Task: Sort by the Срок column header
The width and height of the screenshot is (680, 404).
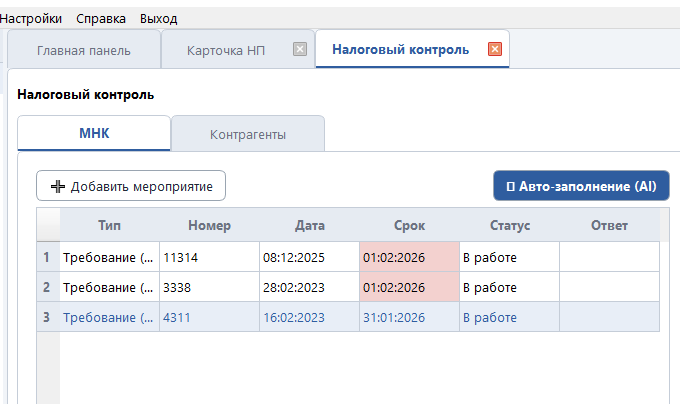Action: pos(409,225)
